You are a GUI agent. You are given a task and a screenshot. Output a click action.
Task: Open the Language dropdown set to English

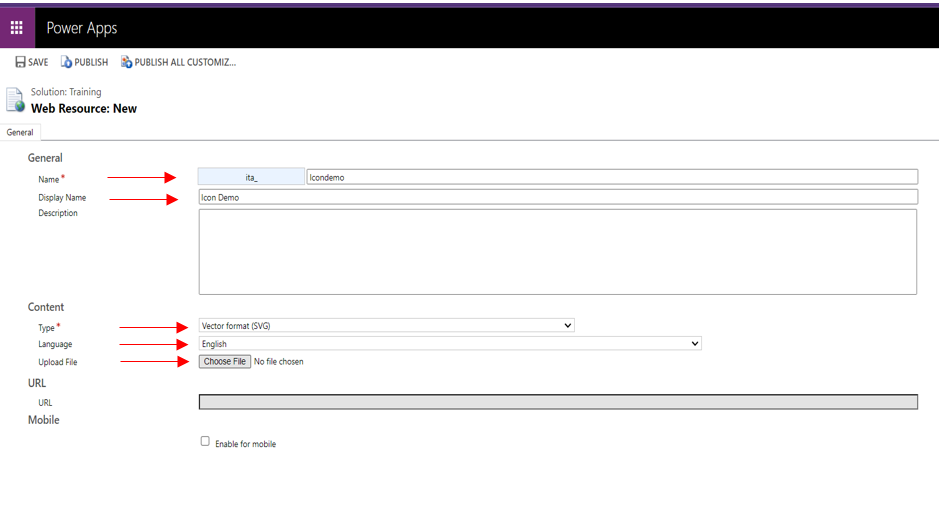[450, 344]
